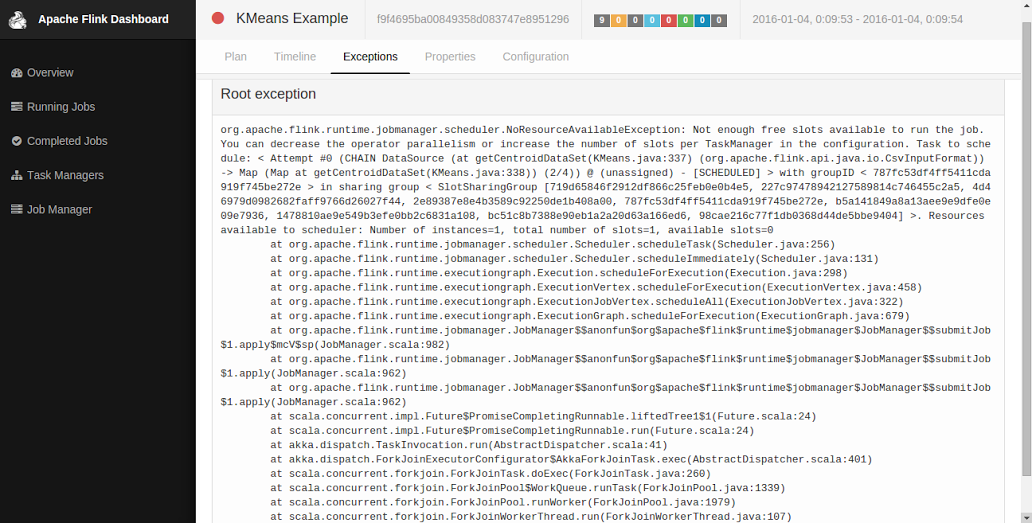Click the light blue task status badge
Image resolution: width=1032 pixels, height=523 pixels.
coord(652,20)
